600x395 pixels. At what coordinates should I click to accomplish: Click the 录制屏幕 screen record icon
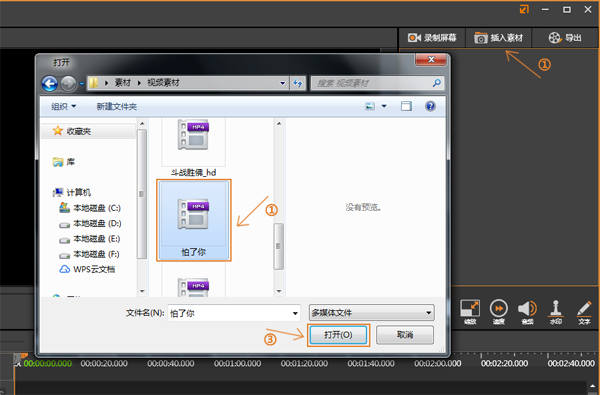click(414, 38)
